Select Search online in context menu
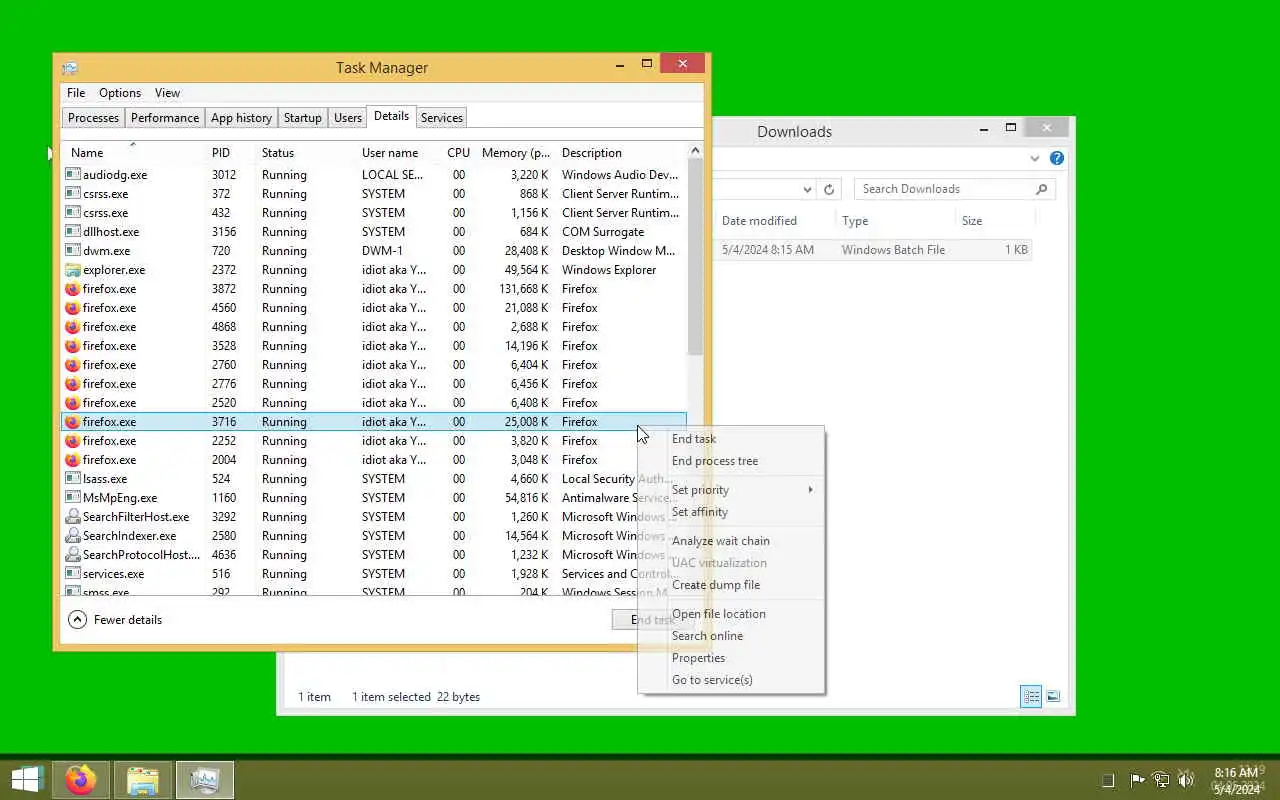The width and height of the screenshot is (1280, 800). coord(731,636)
